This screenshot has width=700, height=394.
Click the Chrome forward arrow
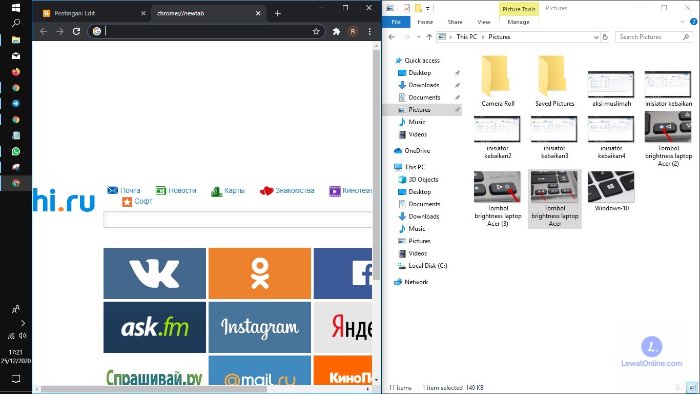point(60,31)
